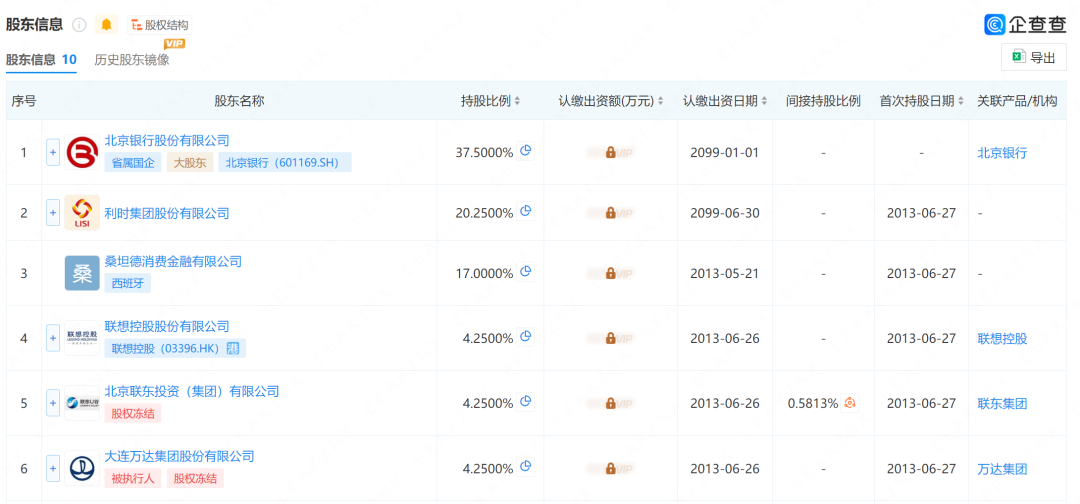The width and height of the screenshot is (1080, 504).
Task: Click the 关联产品/机构 column header
Action: (x=1017, y=101)
